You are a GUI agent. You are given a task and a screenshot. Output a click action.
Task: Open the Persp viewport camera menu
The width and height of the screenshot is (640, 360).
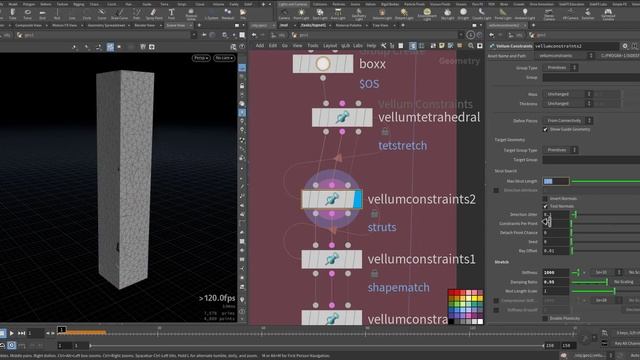pyautogui.click(x=201, y=58)
